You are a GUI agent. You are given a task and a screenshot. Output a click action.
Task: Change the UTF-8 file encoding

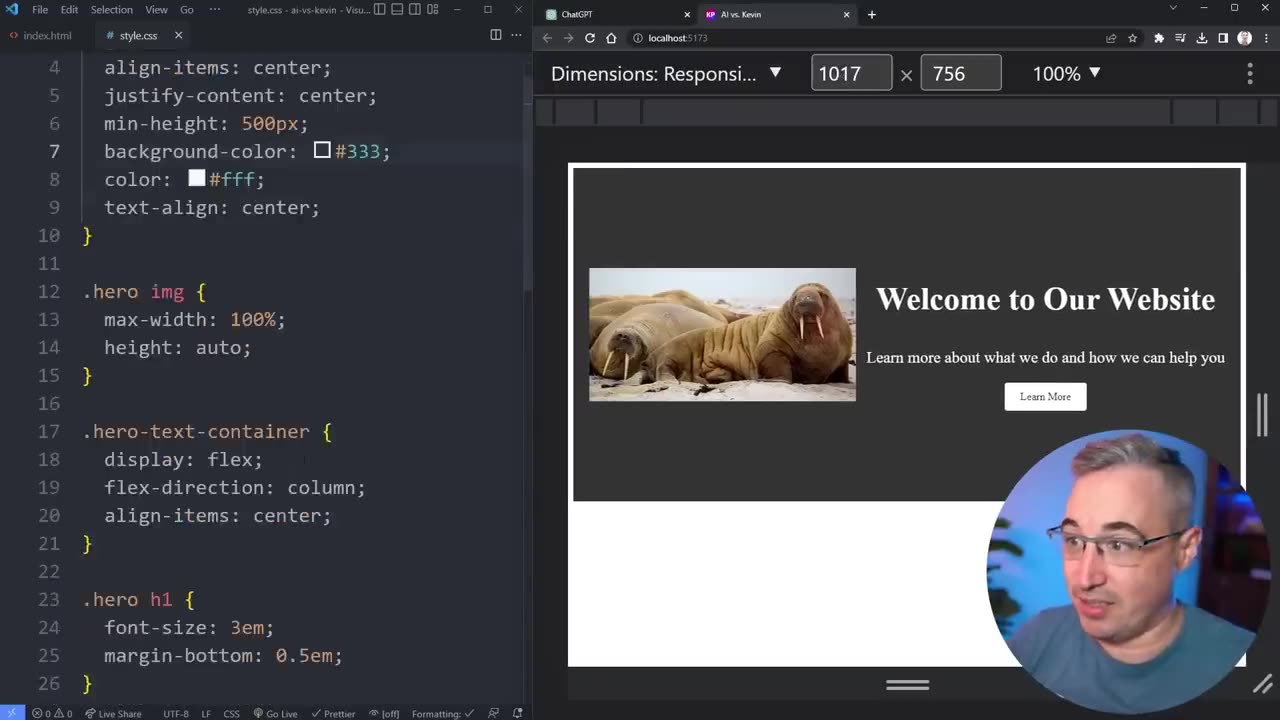(175, 713)
